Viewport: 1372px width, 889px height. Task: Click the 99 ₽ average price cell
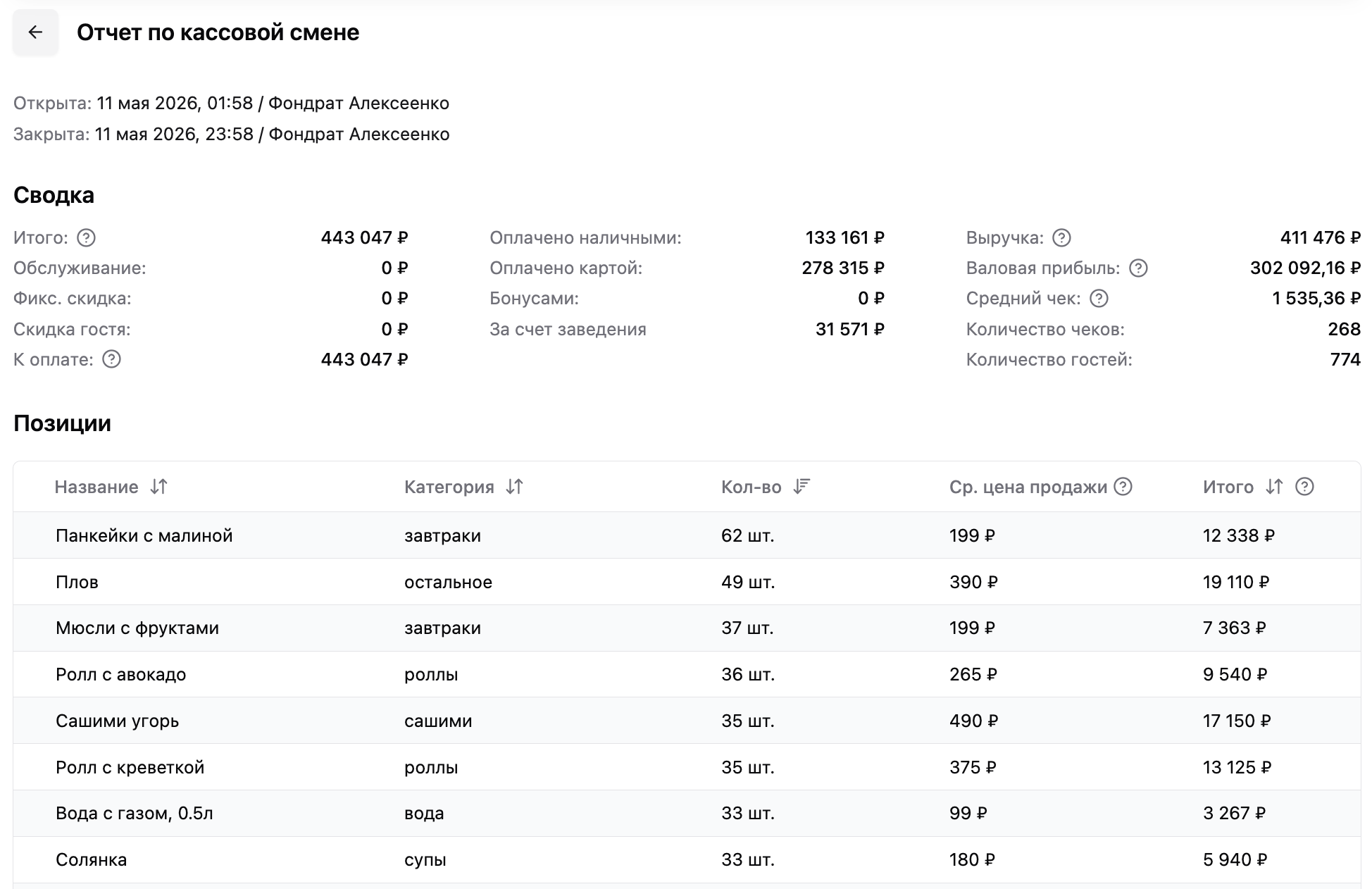click(x=968, y=814)
